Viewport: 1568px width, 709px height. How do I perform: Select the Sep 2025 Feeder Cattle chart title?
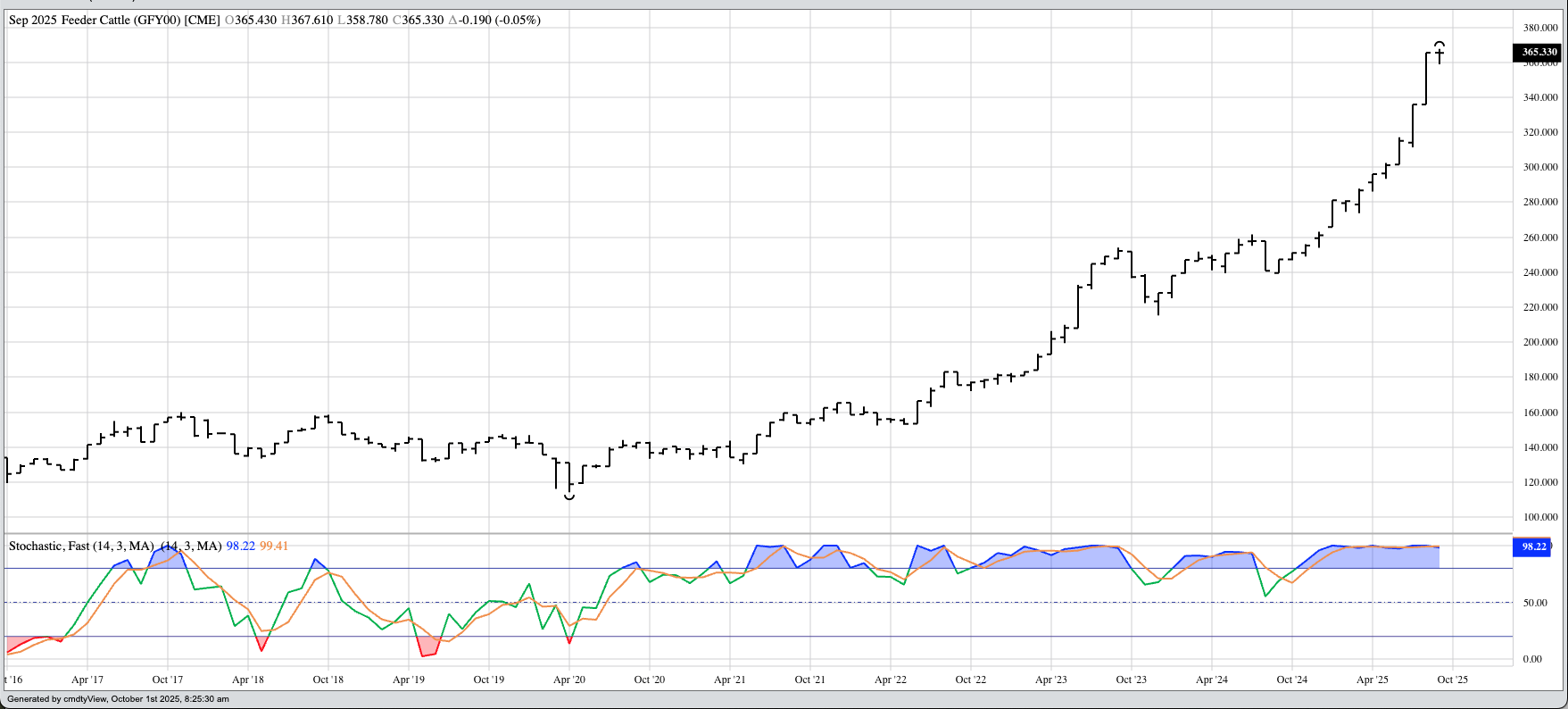tap(114, 20)
